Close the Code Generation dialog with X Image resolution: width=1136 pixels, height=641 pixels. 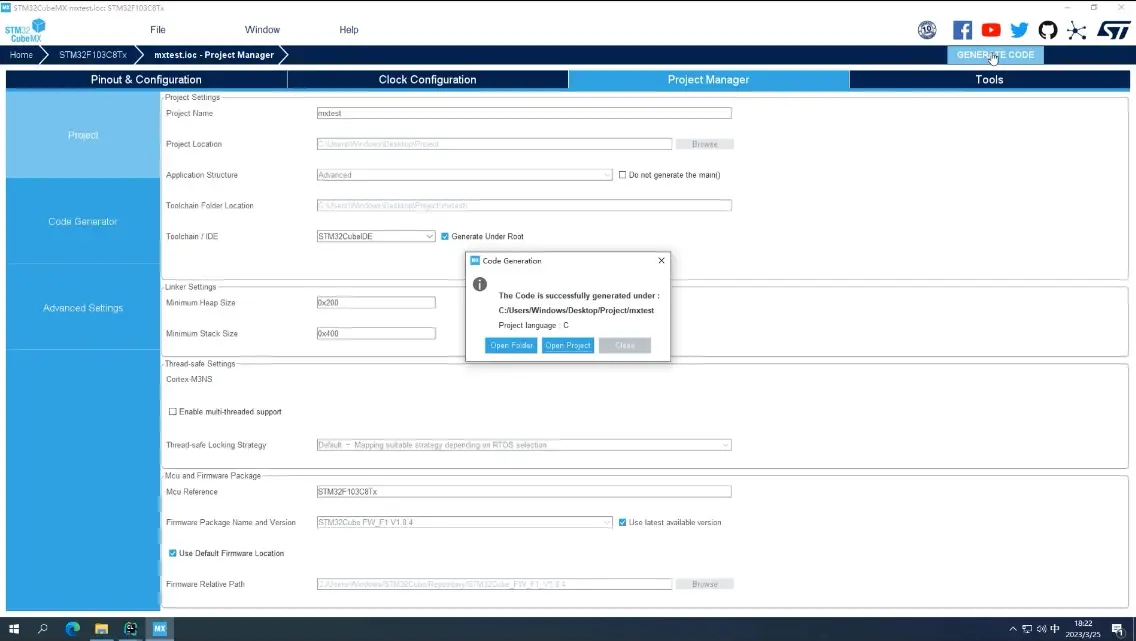click(661, 261)
